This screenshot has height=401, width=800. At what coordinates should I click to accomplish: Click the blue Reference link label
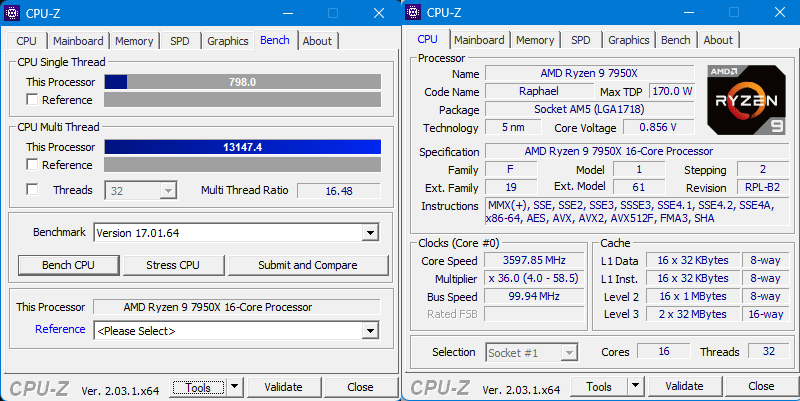click(60, 329)
